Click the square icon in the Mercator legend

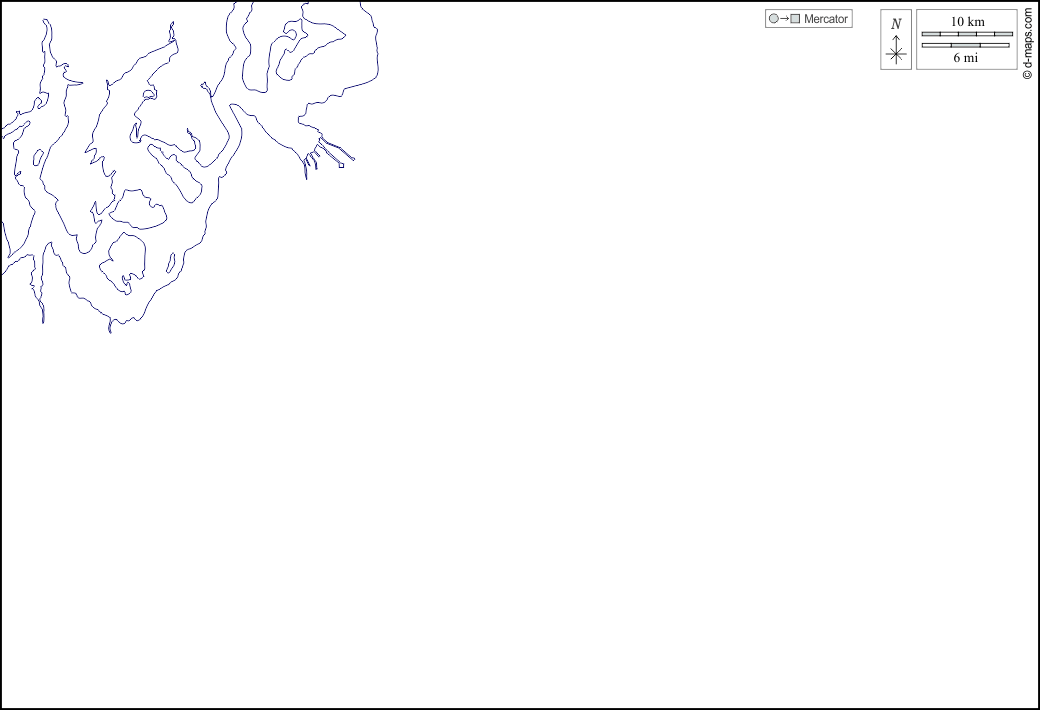(795, 19)
